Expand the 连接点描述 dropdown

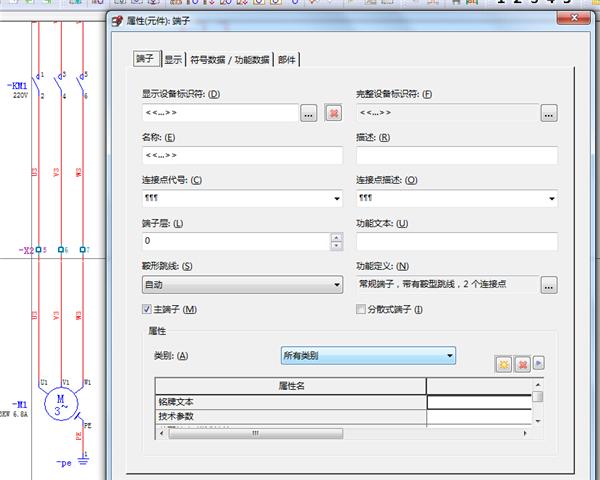pos(551,199)
